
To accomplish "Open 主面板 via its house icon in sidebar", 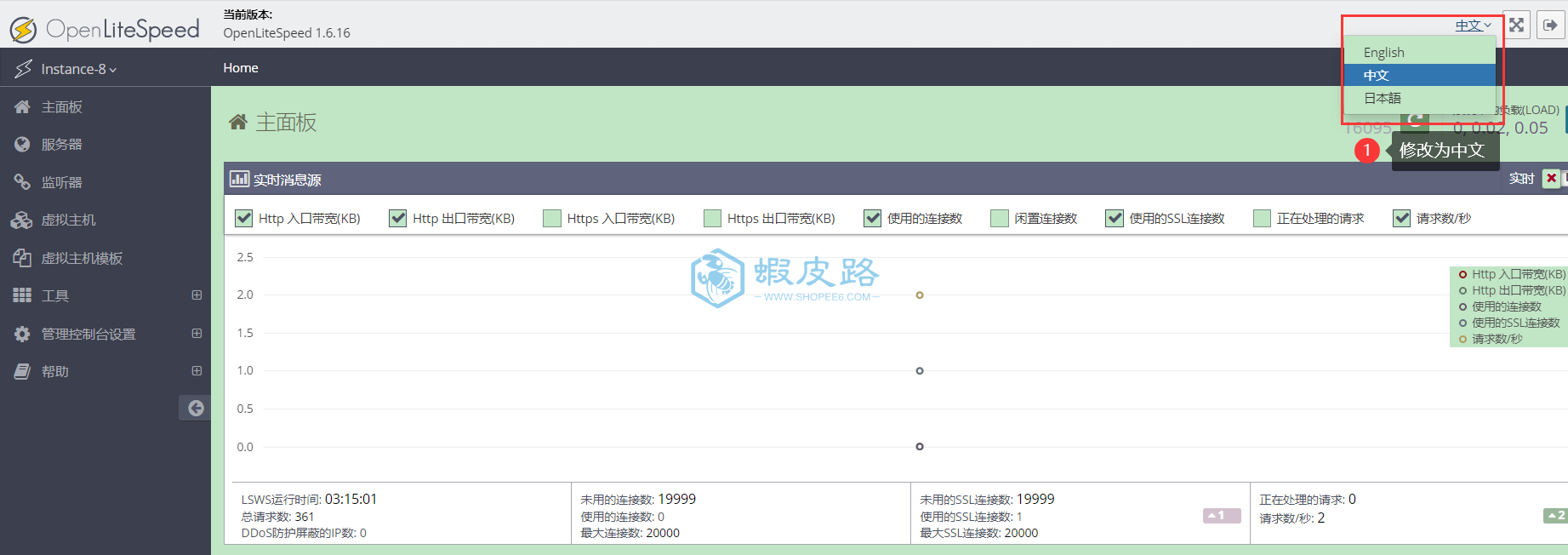I will tap(22, 106).
